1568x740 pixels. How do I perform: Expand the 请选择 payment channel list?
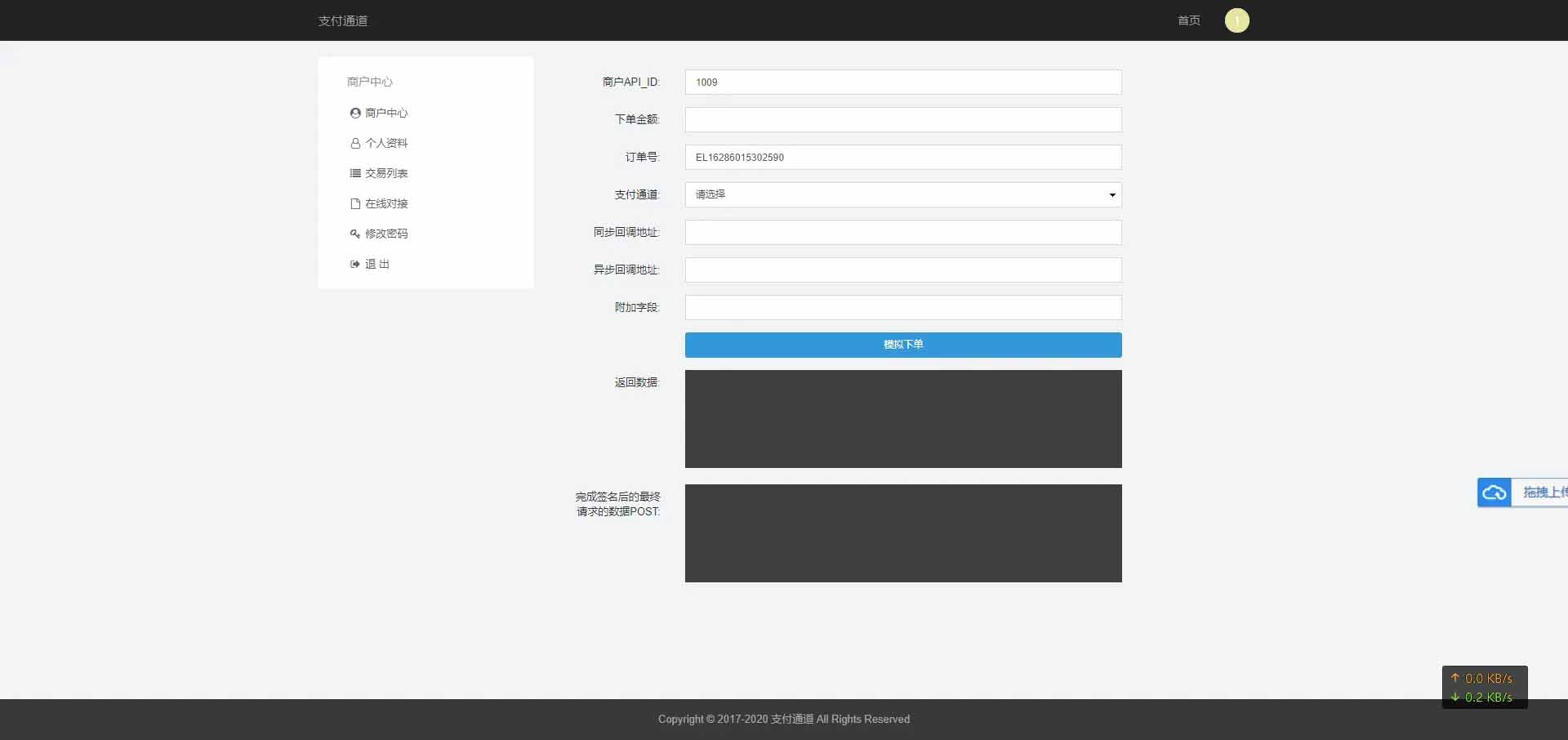pyautogui.click(x=902, y=194)
